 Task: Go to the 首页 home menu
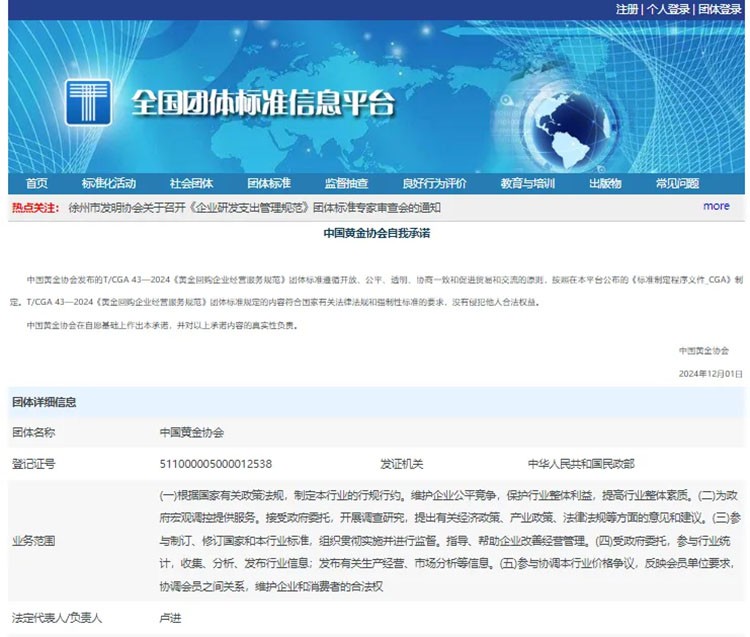(x=37, y=183)
